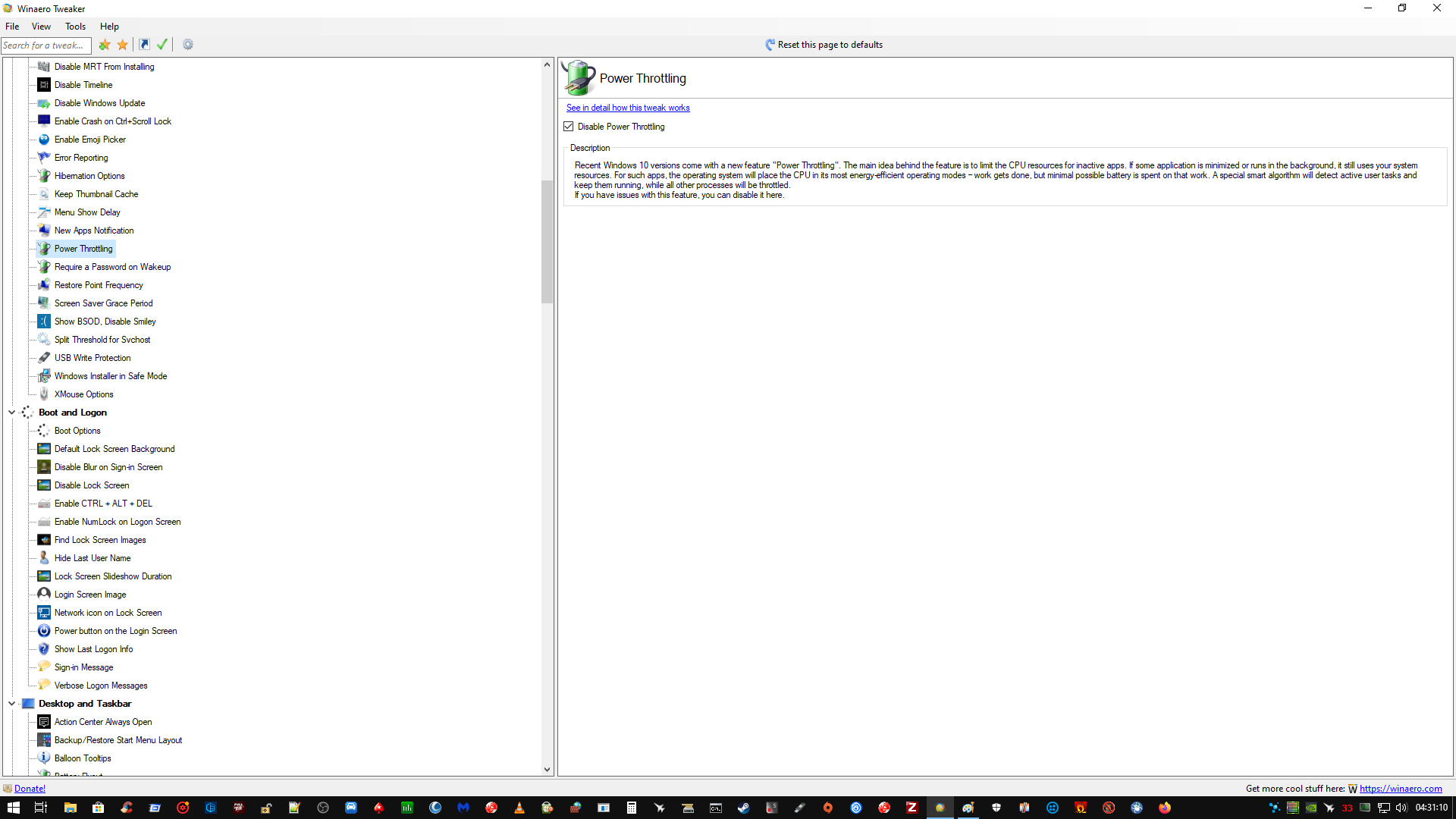The width and height of the screenshot is (1456, 819).
Task: Click the blue shortcut arrow toolbar icon
Action: click(144, 45)
